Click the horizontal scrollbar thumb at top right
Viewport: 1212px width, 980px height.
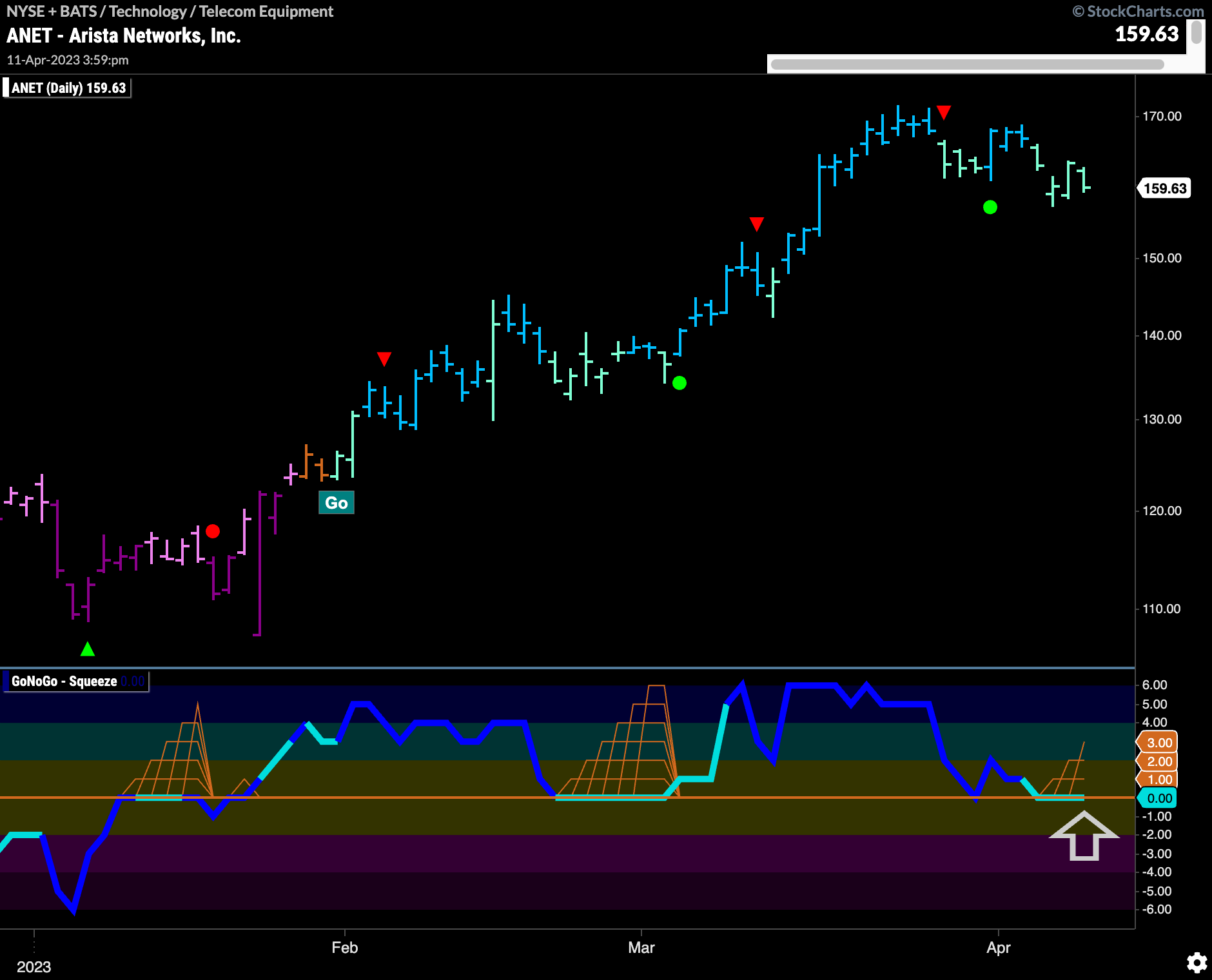click(967, 64)
